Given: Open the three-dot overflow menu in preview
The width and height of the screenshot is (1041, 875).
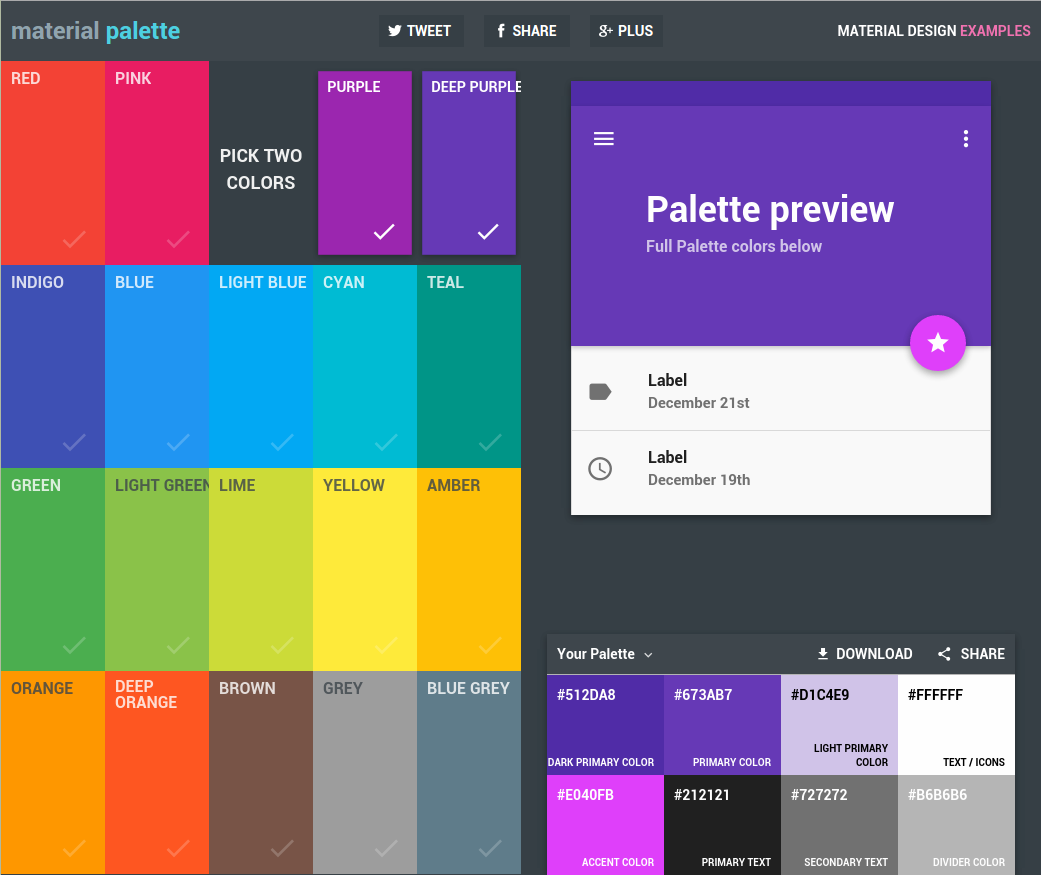Looking at the screenshot, I should (966, 139).
